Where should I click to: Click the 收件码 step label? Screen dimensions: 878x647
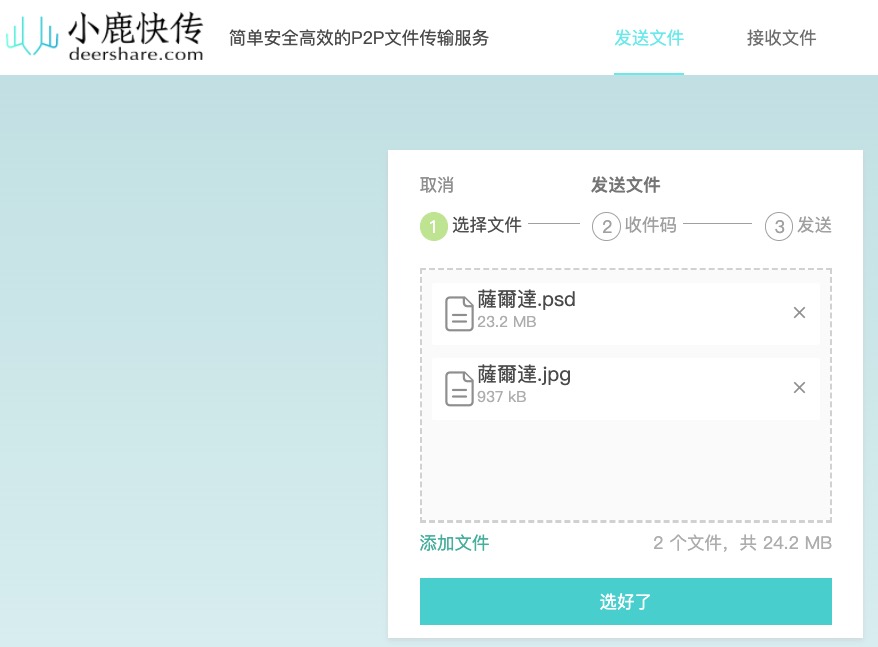[x=651, y=226]
